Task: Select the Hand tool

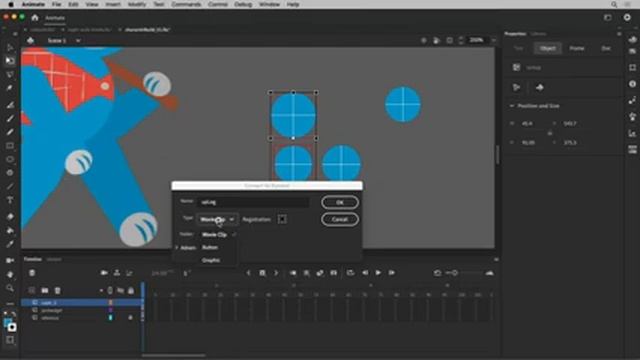Action: coord(10,274)
